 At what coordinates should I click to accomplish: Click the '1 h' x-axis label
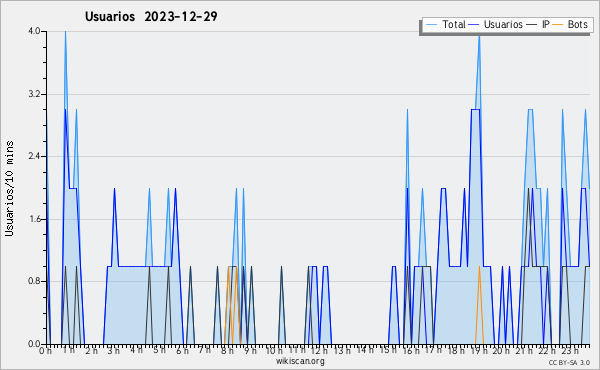click(x=69, y=350)
